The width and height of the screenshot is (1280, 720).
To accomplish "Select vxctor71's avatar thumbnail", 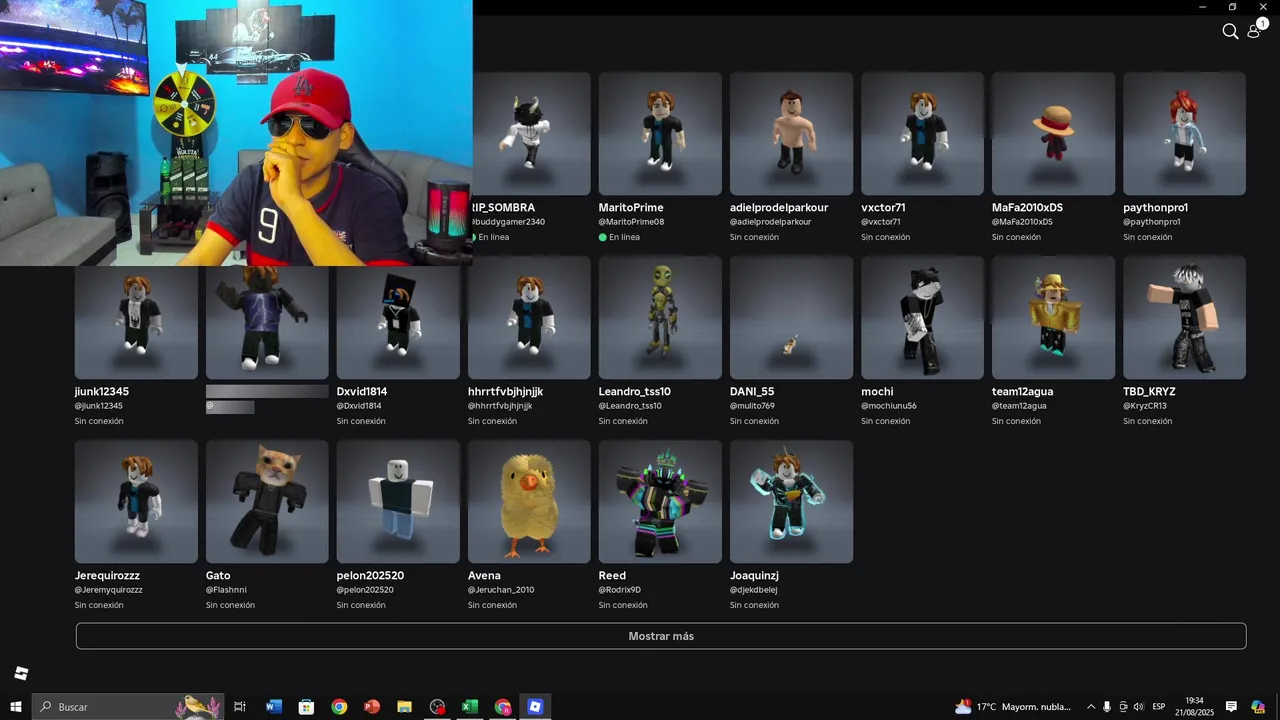I will click(x=922, y=133).
